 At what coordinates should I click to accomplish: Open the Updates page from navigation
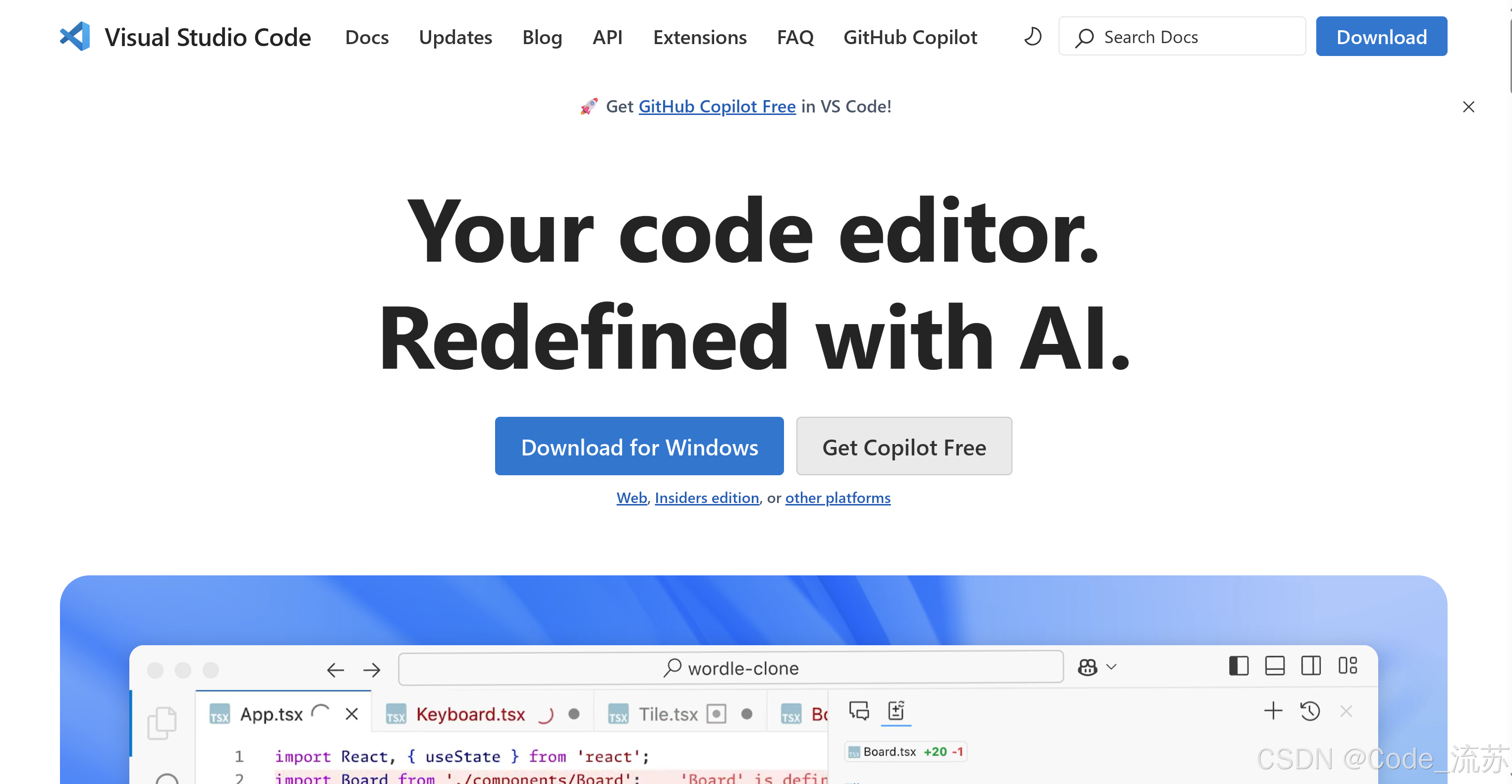[455, 37]
